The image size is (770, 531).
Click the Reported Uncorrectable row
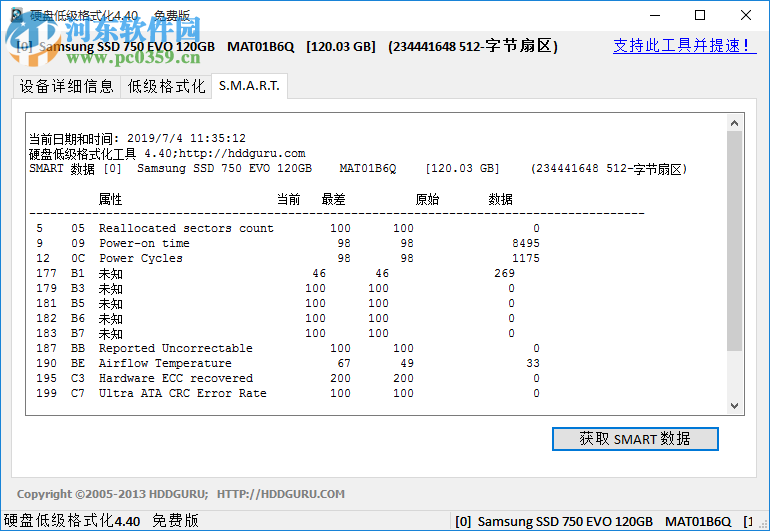[287, 348]
